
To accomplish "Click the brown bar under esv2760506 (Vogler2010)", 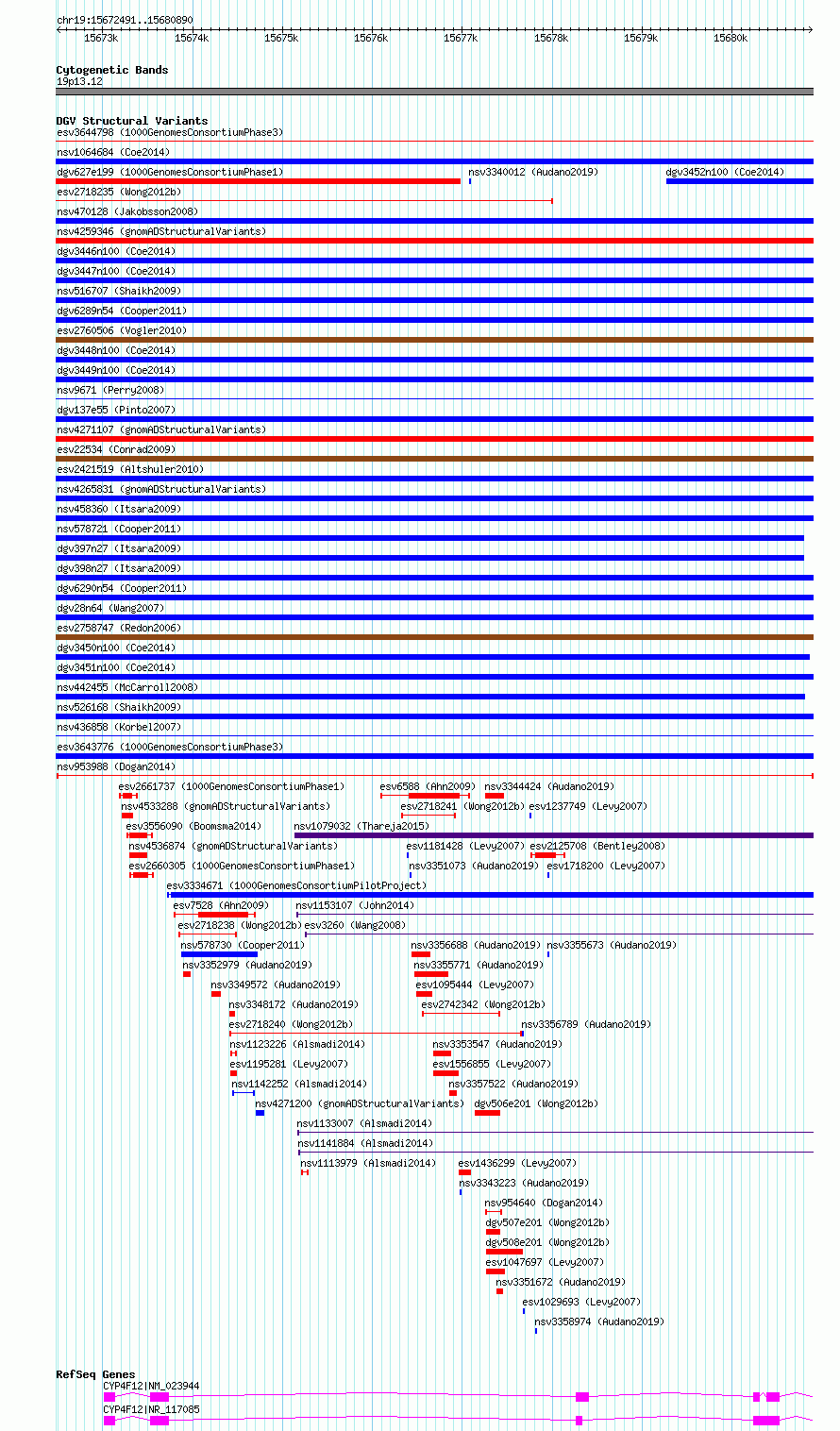I will click(x=434, y=340).
